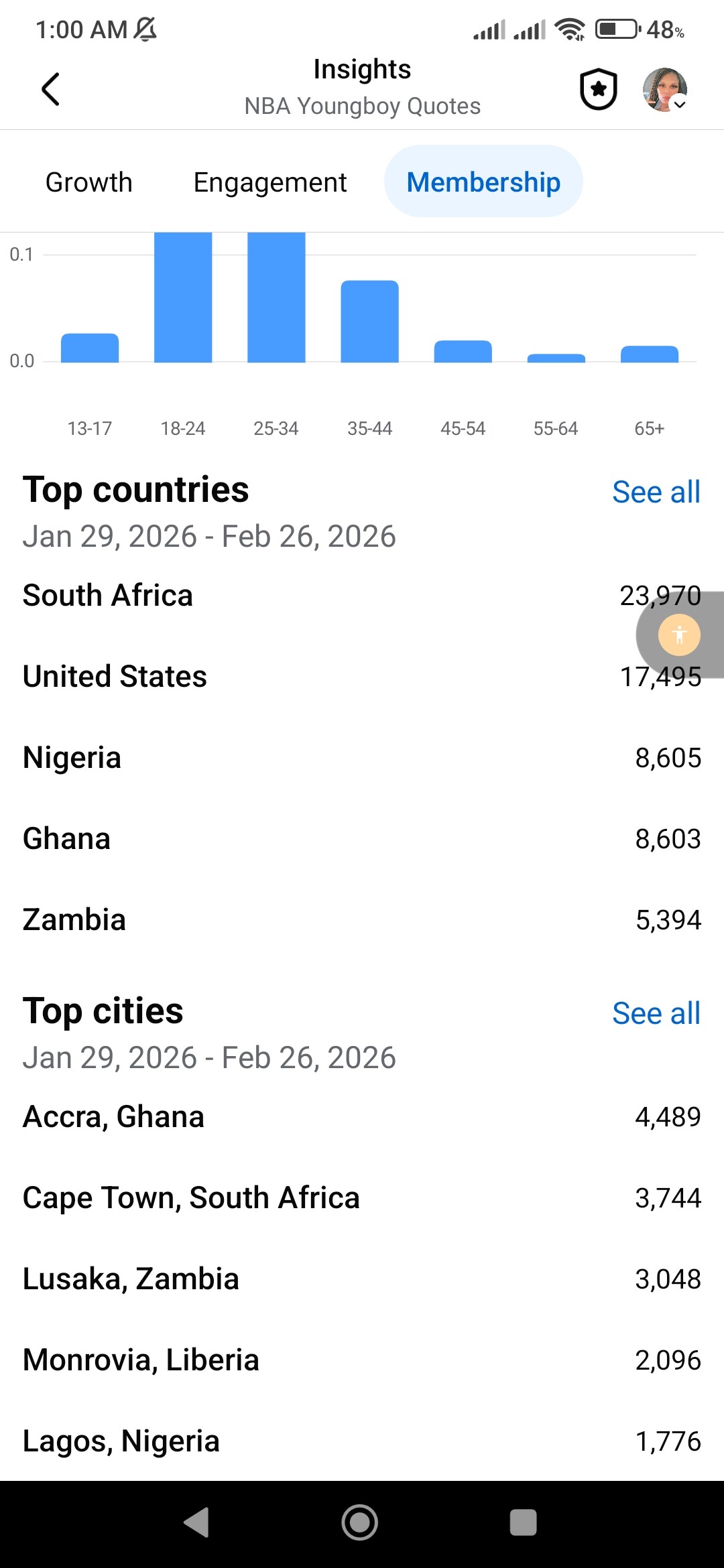See all top countries
Screen dimensions: 724x1568
click(656, 493)
